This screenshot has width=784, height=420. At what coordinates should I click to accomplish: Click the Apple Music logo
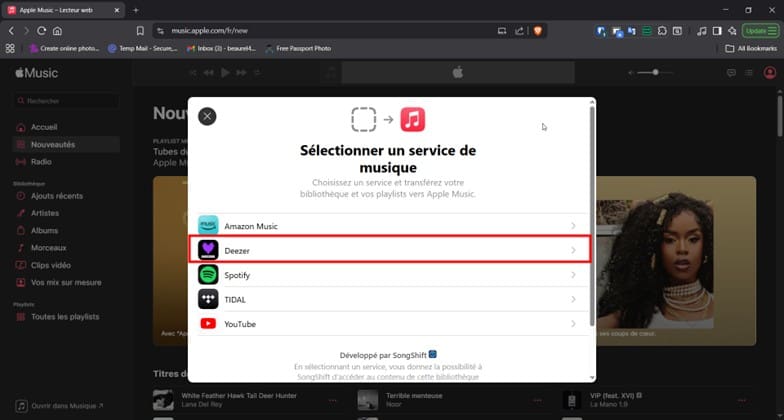tap(36, 73)
